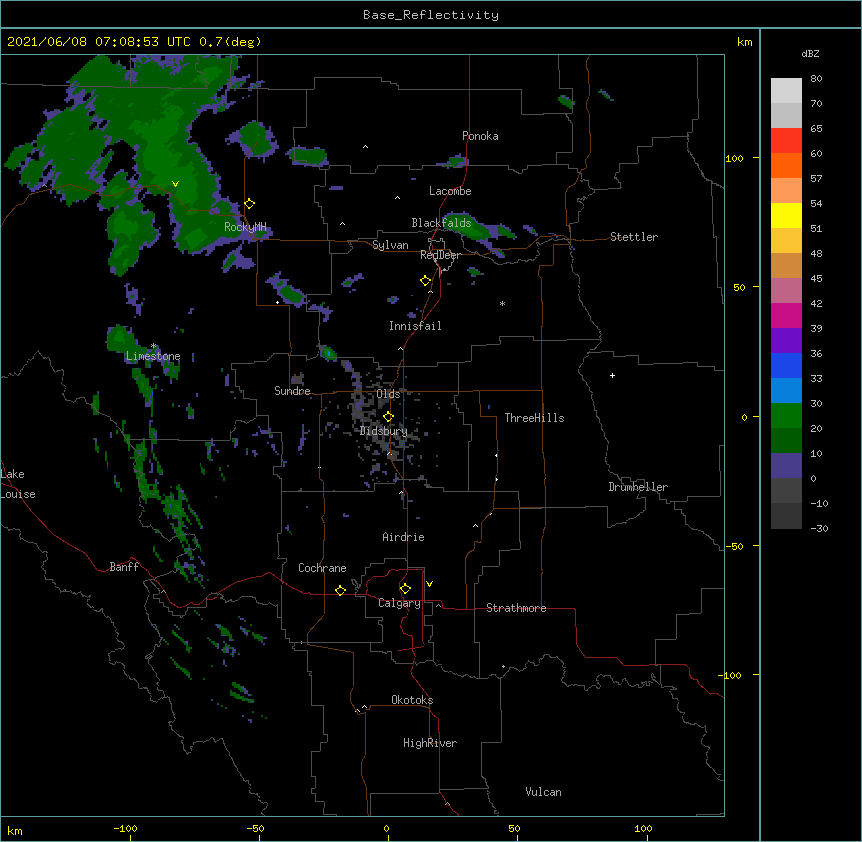Click the Base_Reflectivity title text
862x842 pixels.
pyautogui.click(x=431, y=15)
